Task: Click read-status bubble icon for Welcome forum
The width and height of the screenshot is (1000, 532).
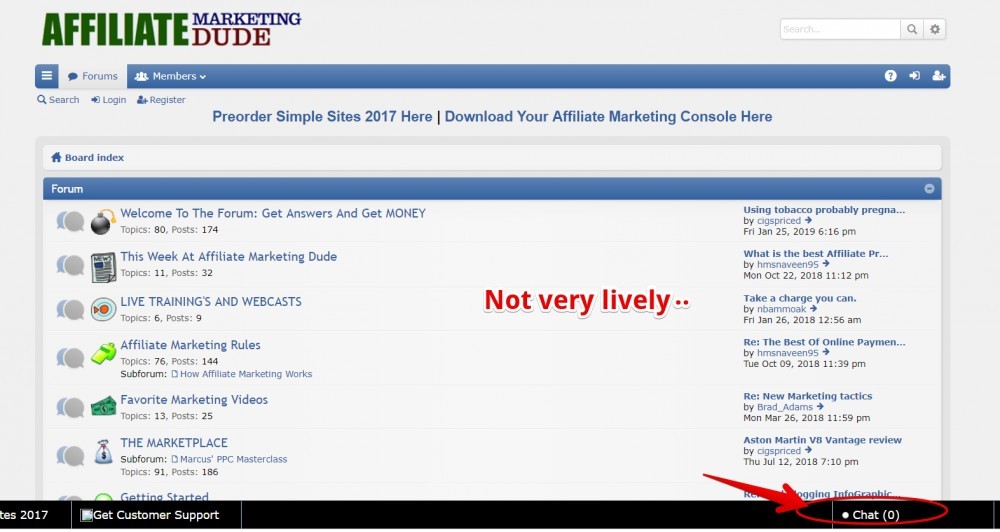Action: (70, 221)
